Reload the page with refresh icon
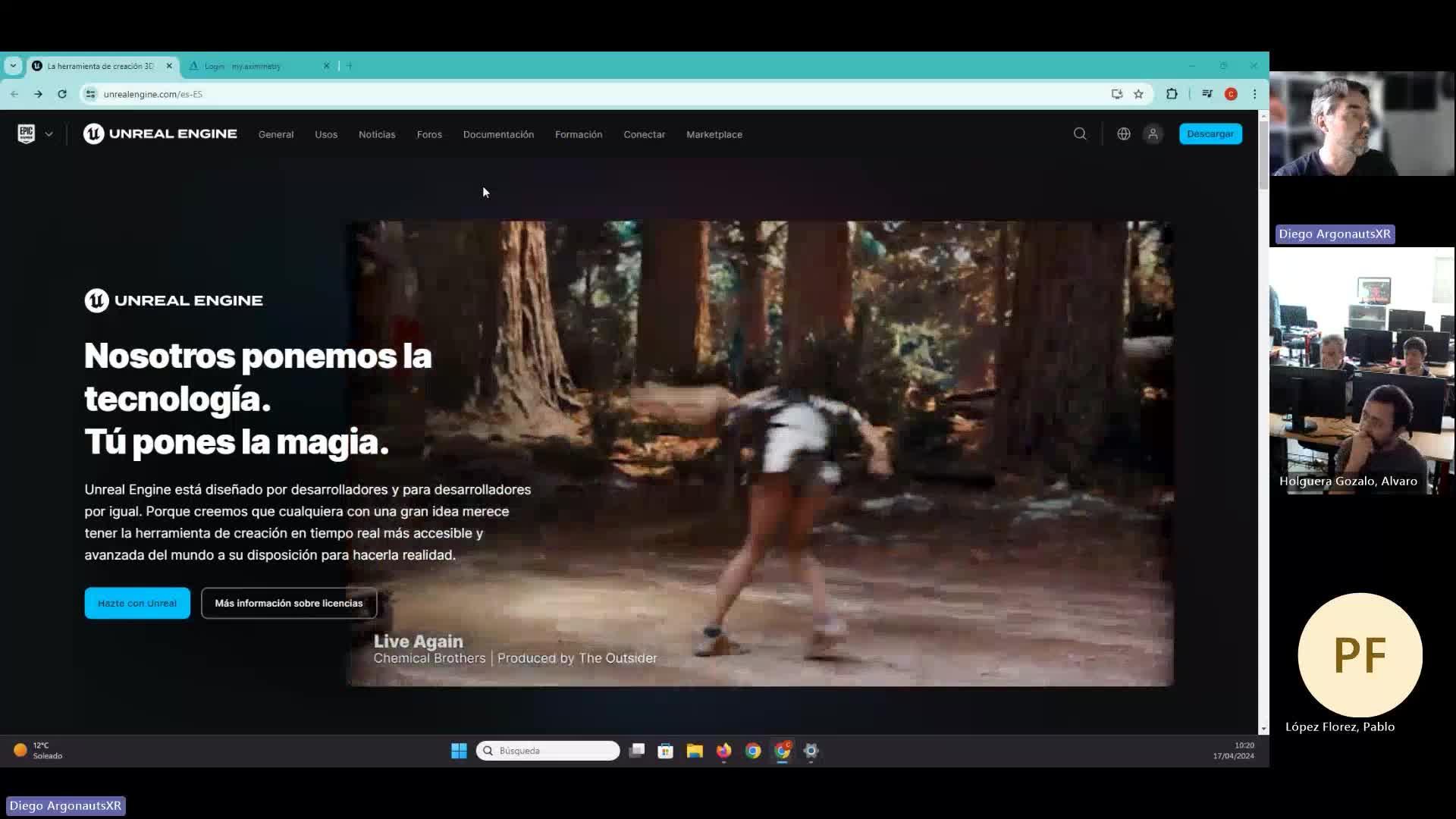This screenshot has width=1456, height=819. click(62, 94)
